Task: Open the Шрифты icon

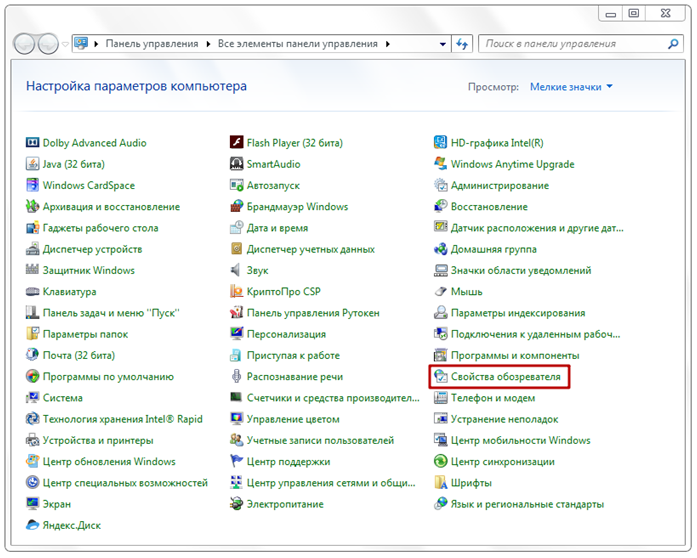Action: (x=441, y=483)
